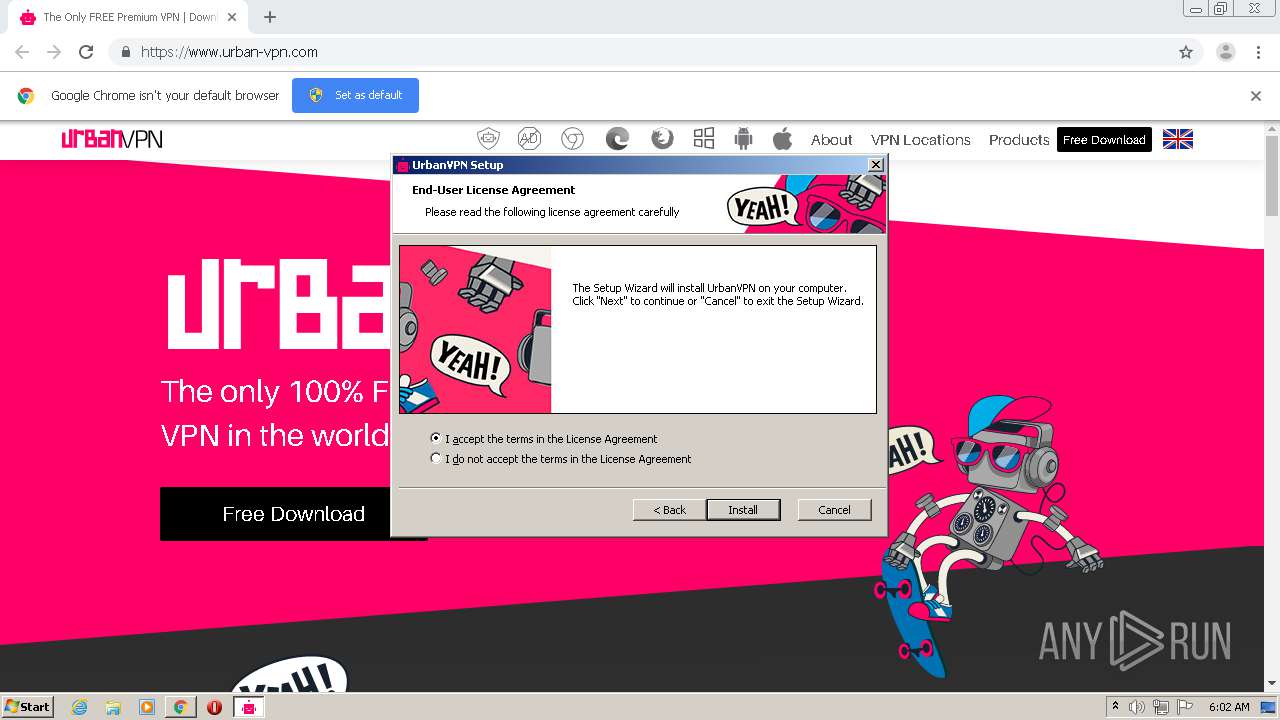Open the About menu on the website
Screen dimensions: 1280x720
(832, 140)
